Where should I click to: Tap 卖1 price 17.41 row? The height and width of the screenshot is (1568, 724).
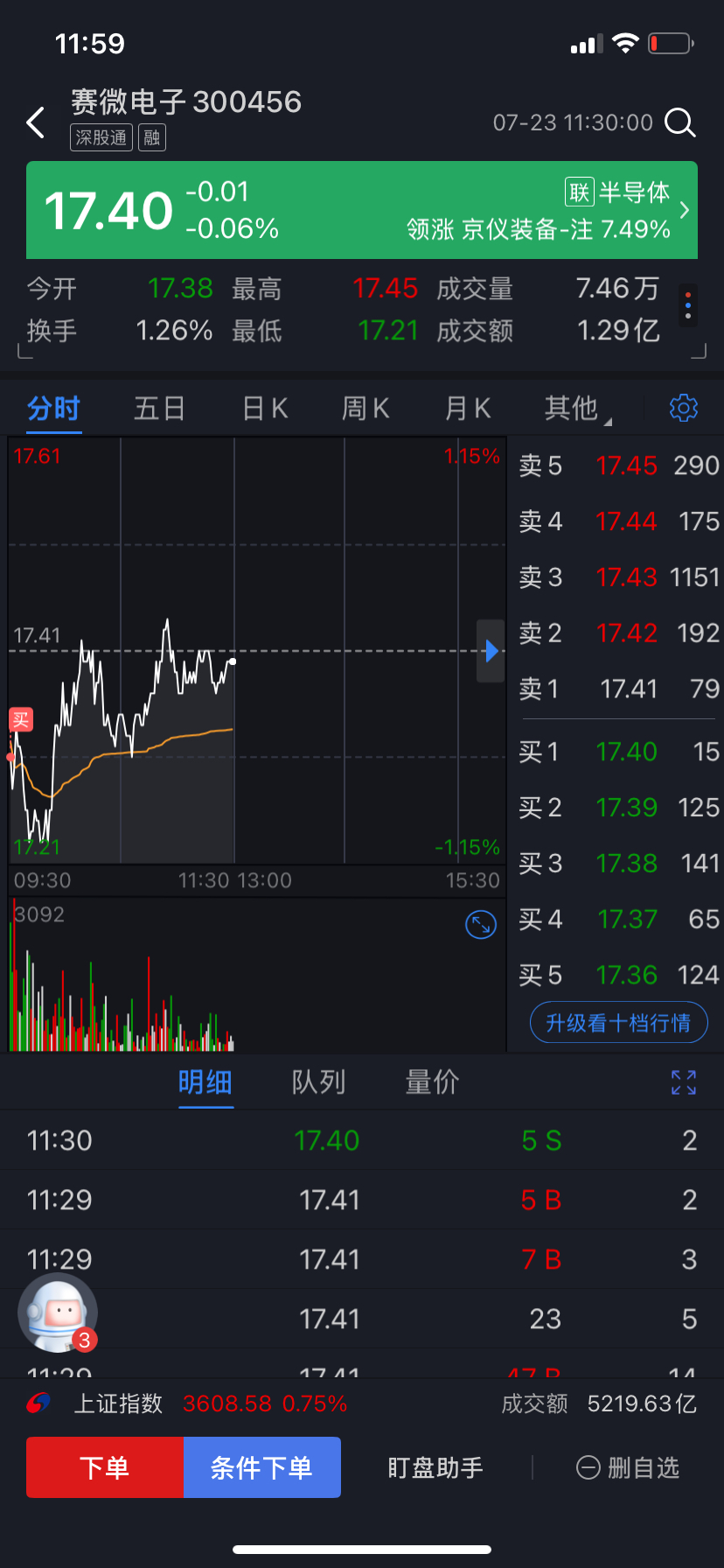coord(618,689)
